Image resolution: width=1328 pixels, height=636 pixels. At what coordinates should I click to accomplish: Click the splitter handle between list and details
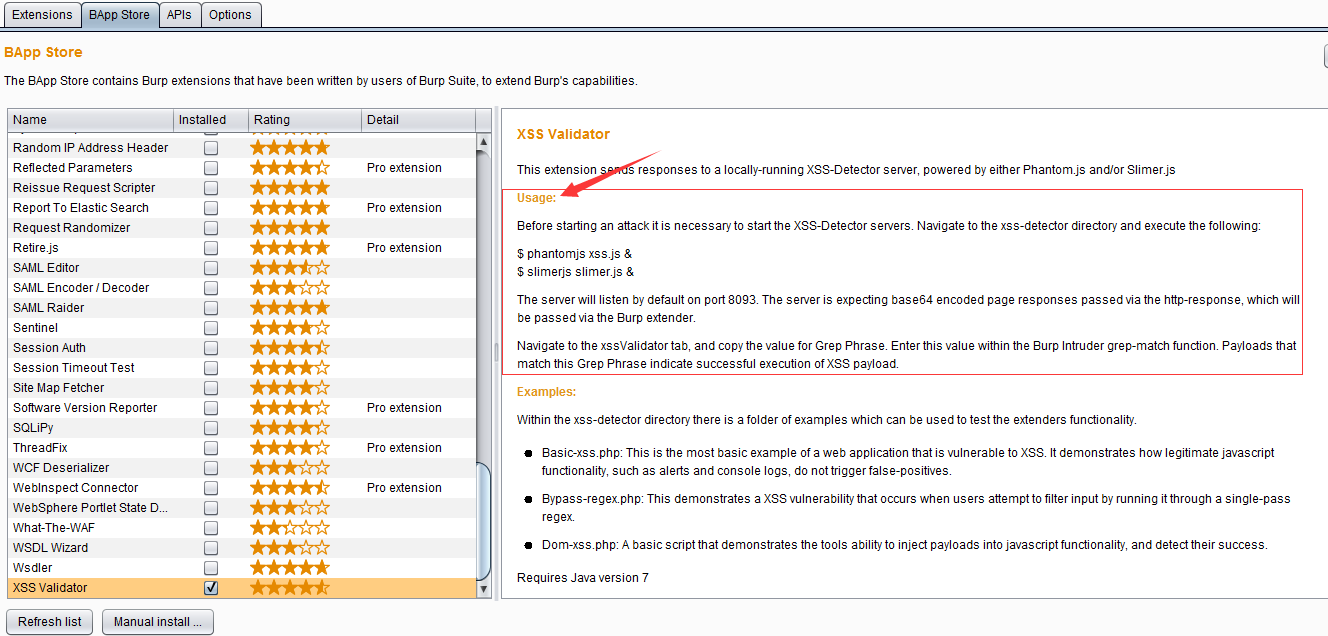click(496, 350)
